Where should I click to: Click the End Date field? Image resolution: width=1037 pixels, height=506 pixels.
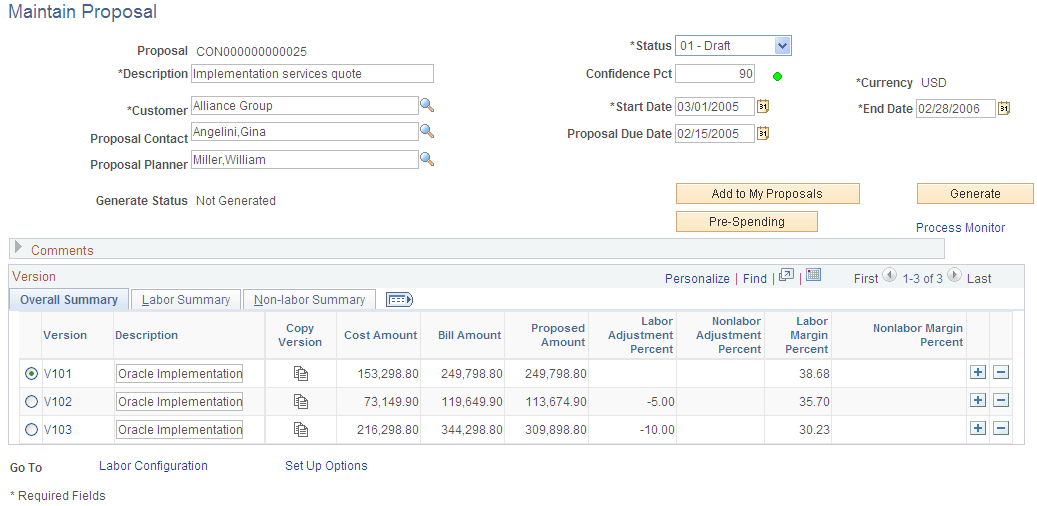(956, 108)
